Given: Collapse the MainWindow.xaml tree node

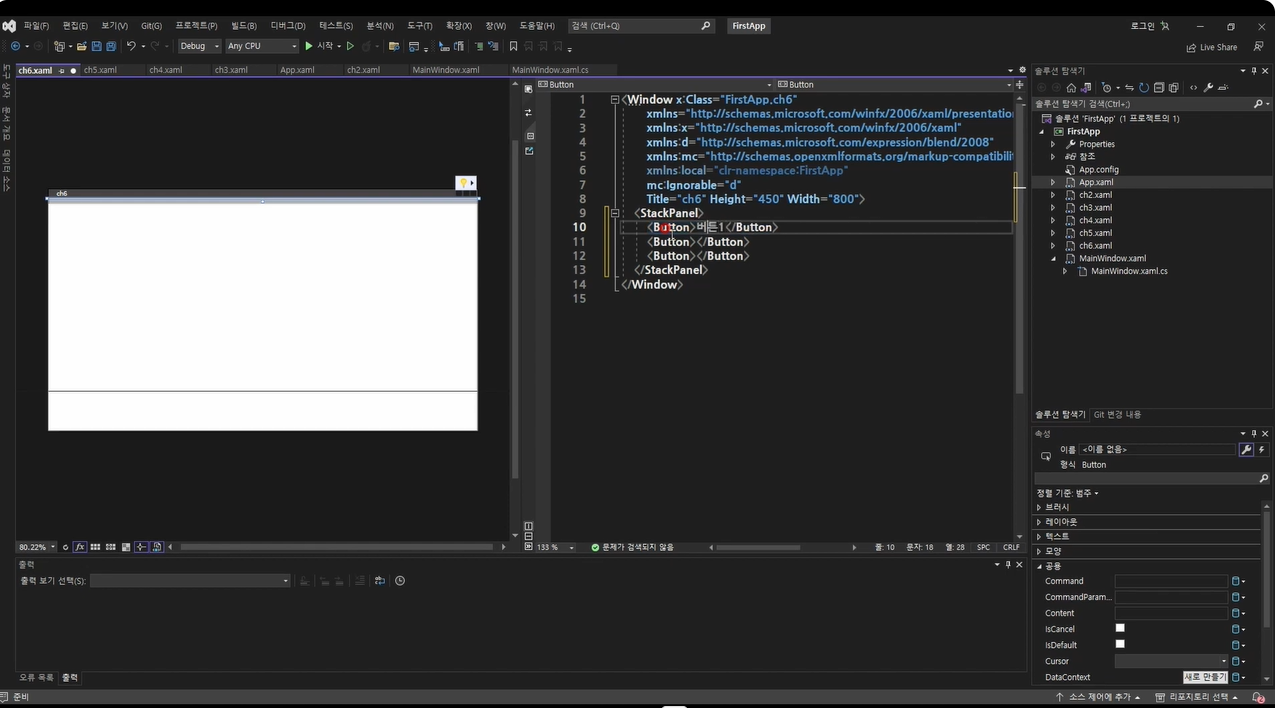Looking at the screenshot, I should click(1053, 258).
